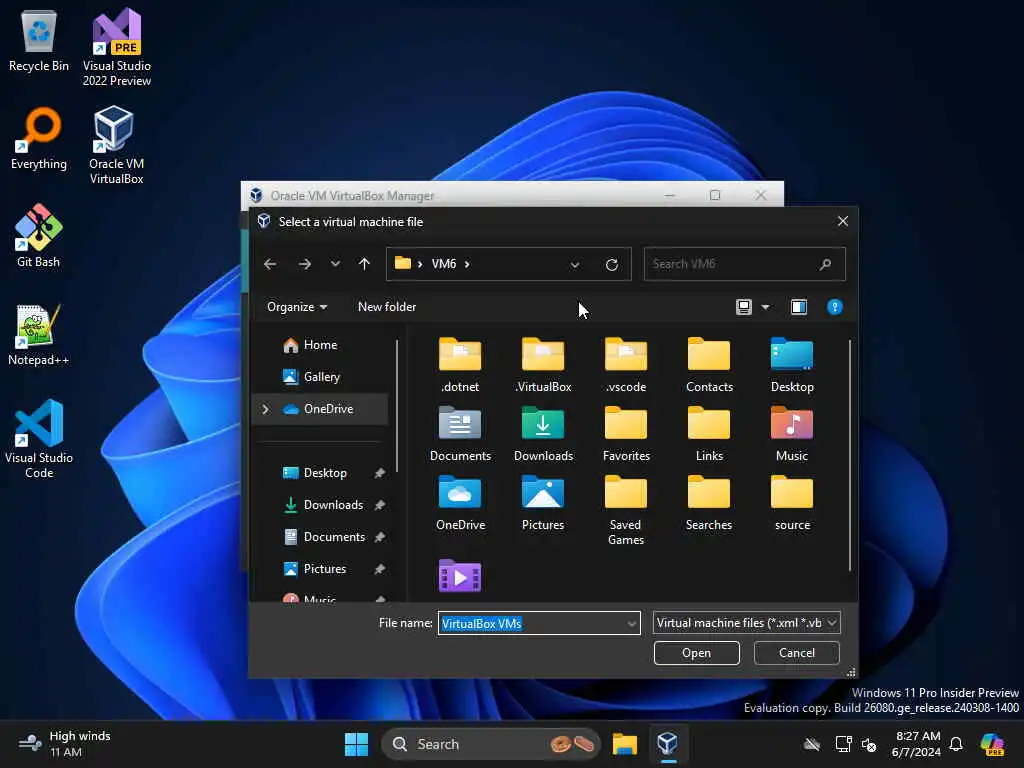Select the Music folder in file list
This screenshot has width=1024, height=768.
pos(792,434)
